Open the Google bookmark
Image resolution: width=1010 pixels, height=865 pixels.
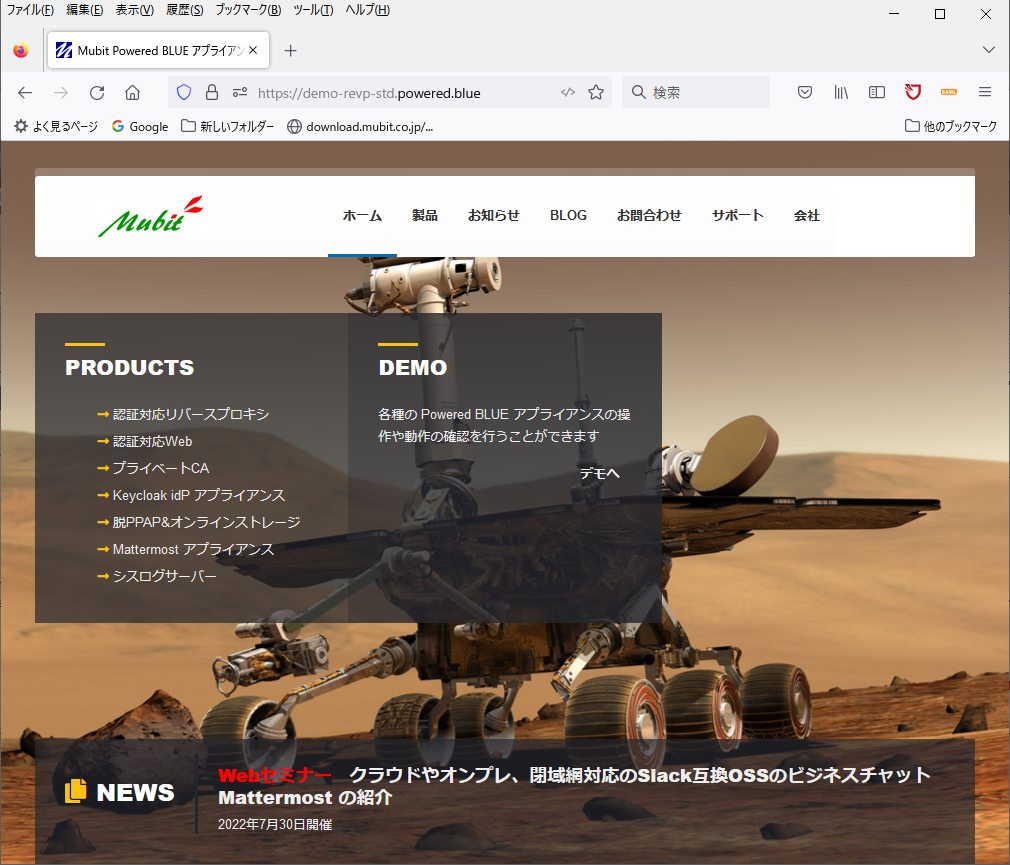[140, 126]
